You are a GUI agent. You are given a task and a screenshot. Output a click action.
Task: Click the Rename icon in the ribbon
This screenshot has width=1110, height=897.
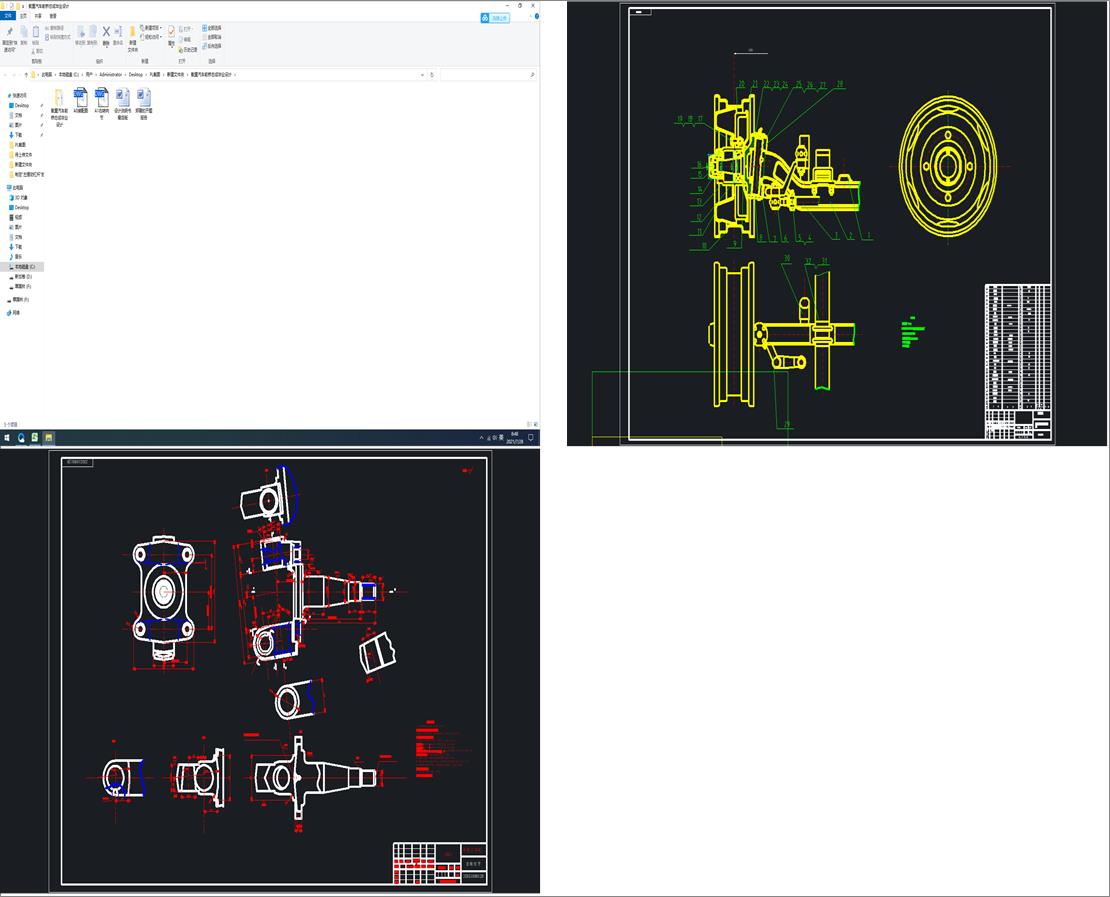point(118,32)
